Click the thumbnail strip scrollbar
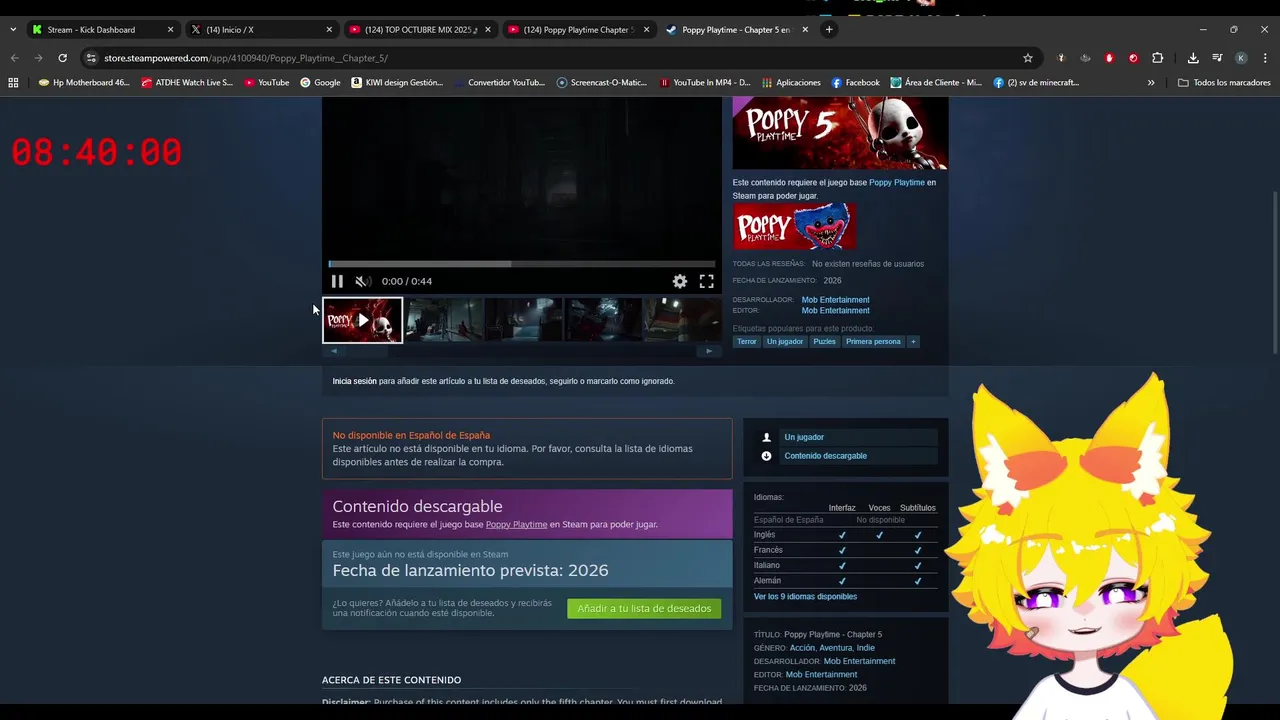This screenshot has width=1280, height=720. (x=521, y=351)
